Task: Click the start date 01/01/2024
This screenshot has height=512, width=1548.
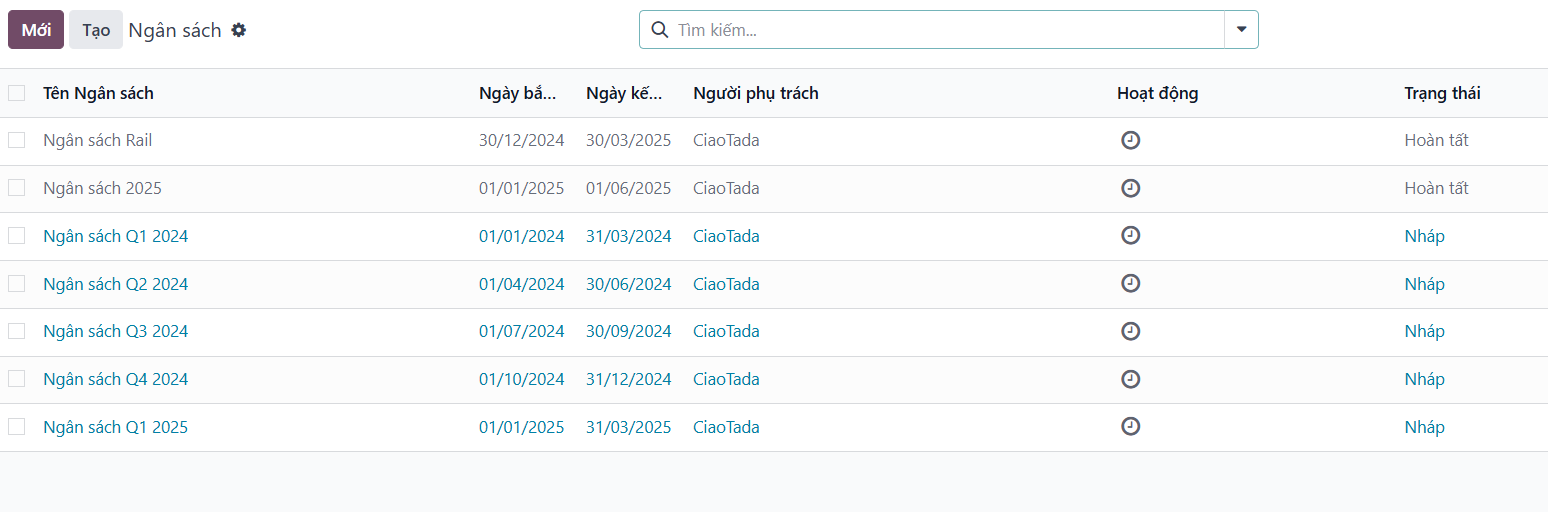Action: point(521,236)
